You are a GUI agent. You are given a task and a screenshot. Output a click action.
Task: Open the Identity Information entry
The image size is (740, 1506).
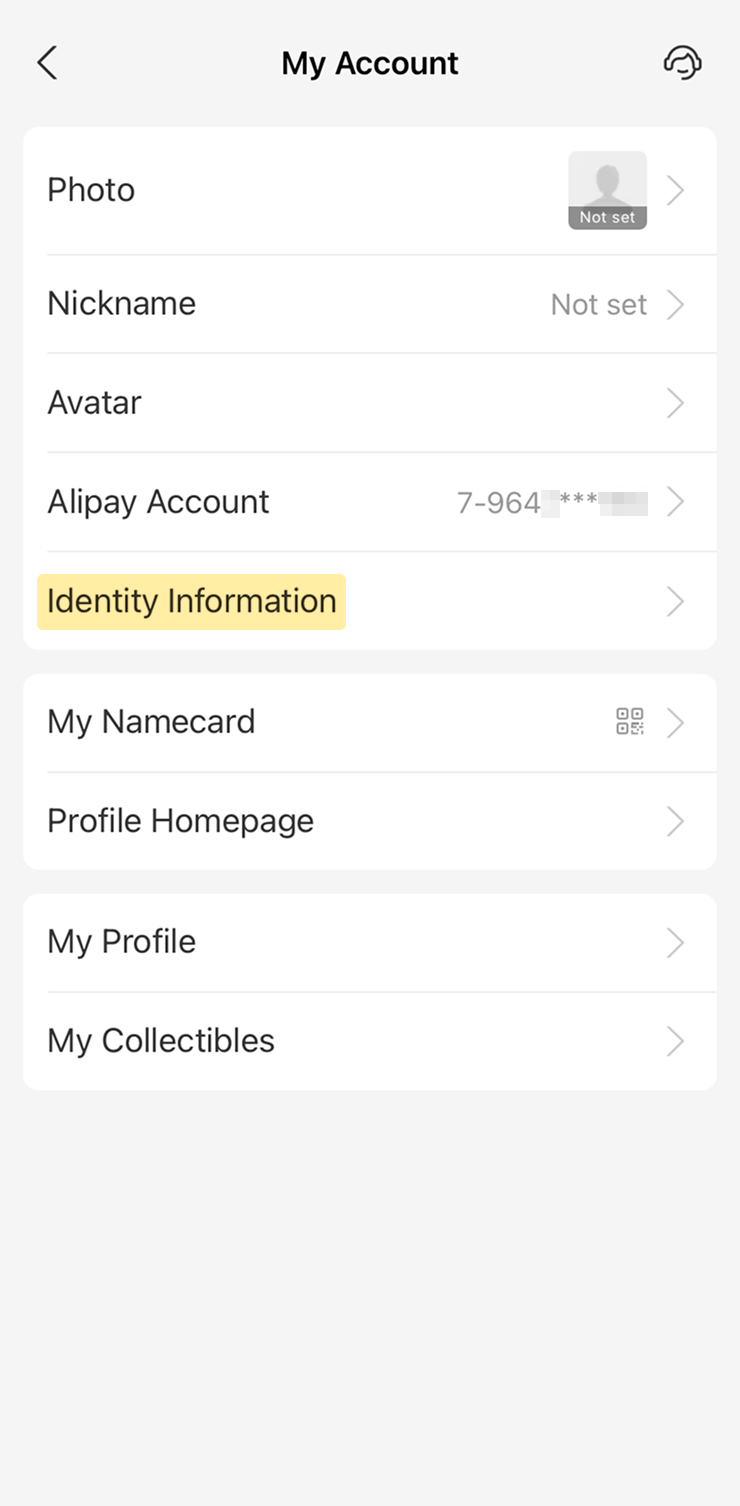click(x=192, y=601)
